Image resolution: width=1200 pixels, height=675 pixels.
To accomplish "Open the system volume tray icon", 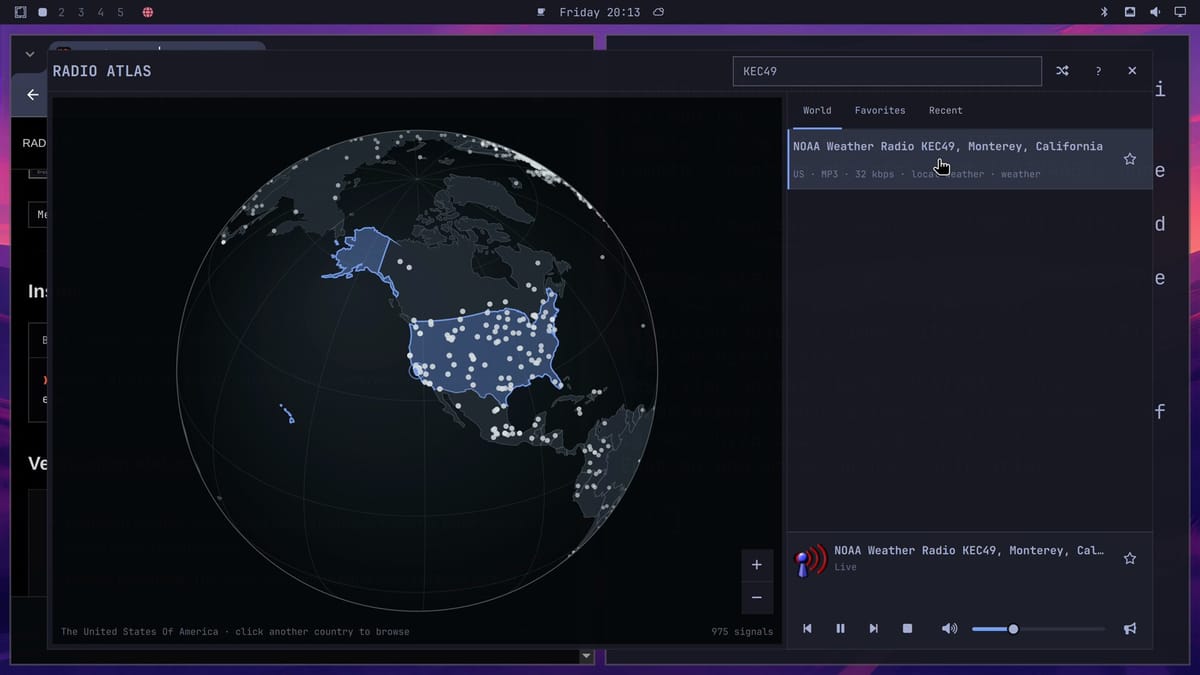I will [x=1155, y=12].
